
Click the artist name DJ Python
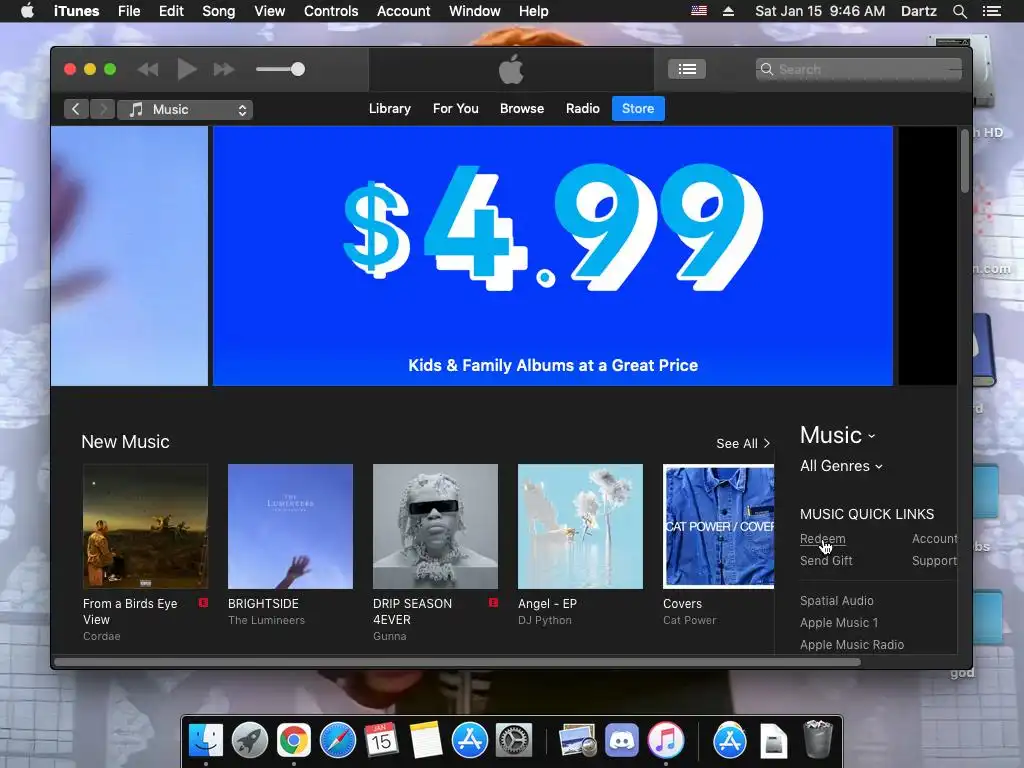545,620
